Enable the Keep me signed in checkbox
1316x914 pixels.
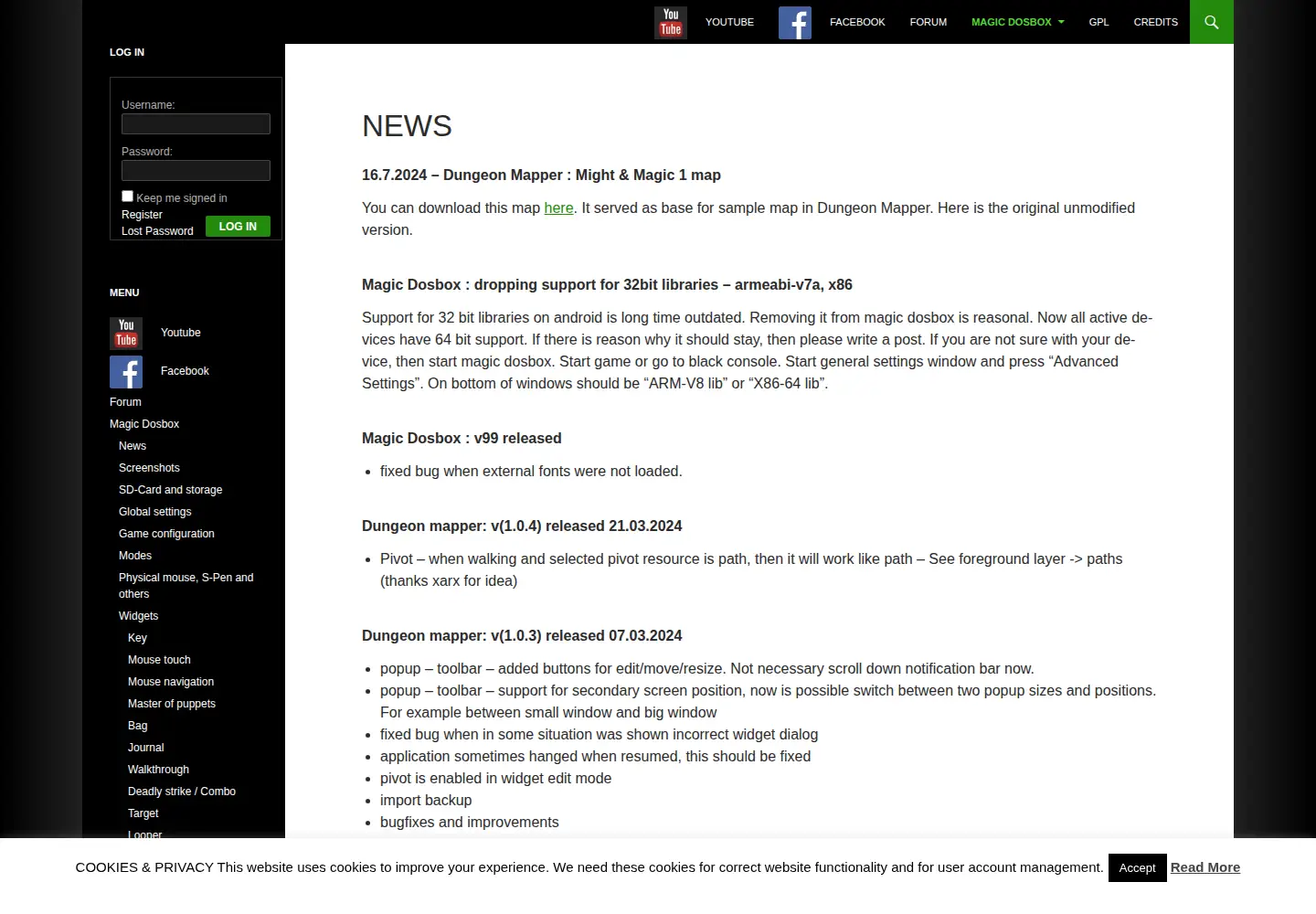[128, 197]
